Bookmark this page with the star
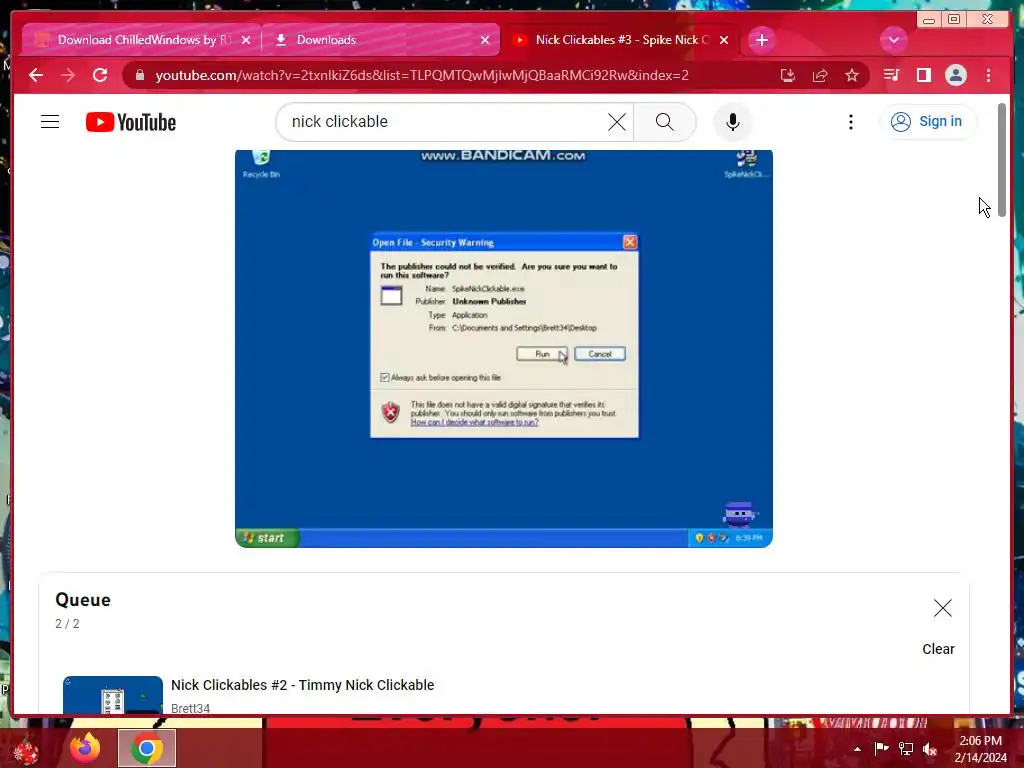This screenshot has height=768, width=1024. [852, 75]
